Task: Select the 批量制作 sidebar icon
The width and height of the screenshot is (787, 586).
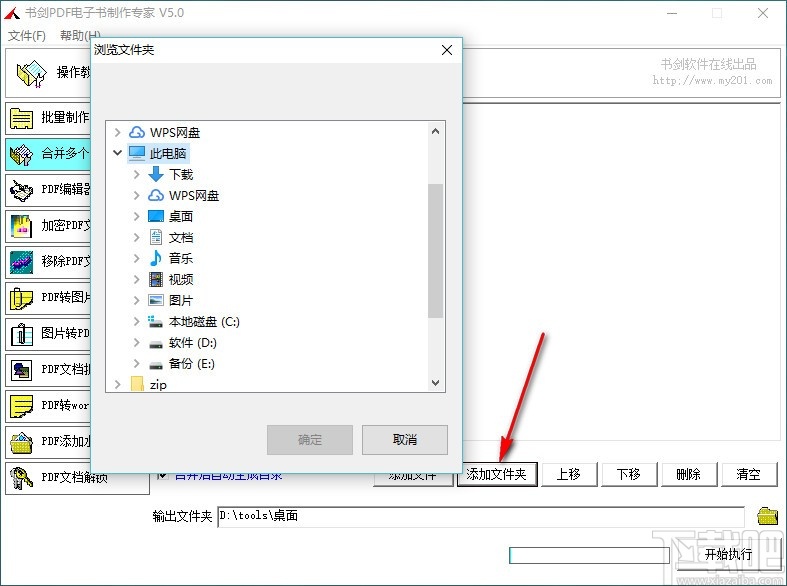Action: coord(22,119)
